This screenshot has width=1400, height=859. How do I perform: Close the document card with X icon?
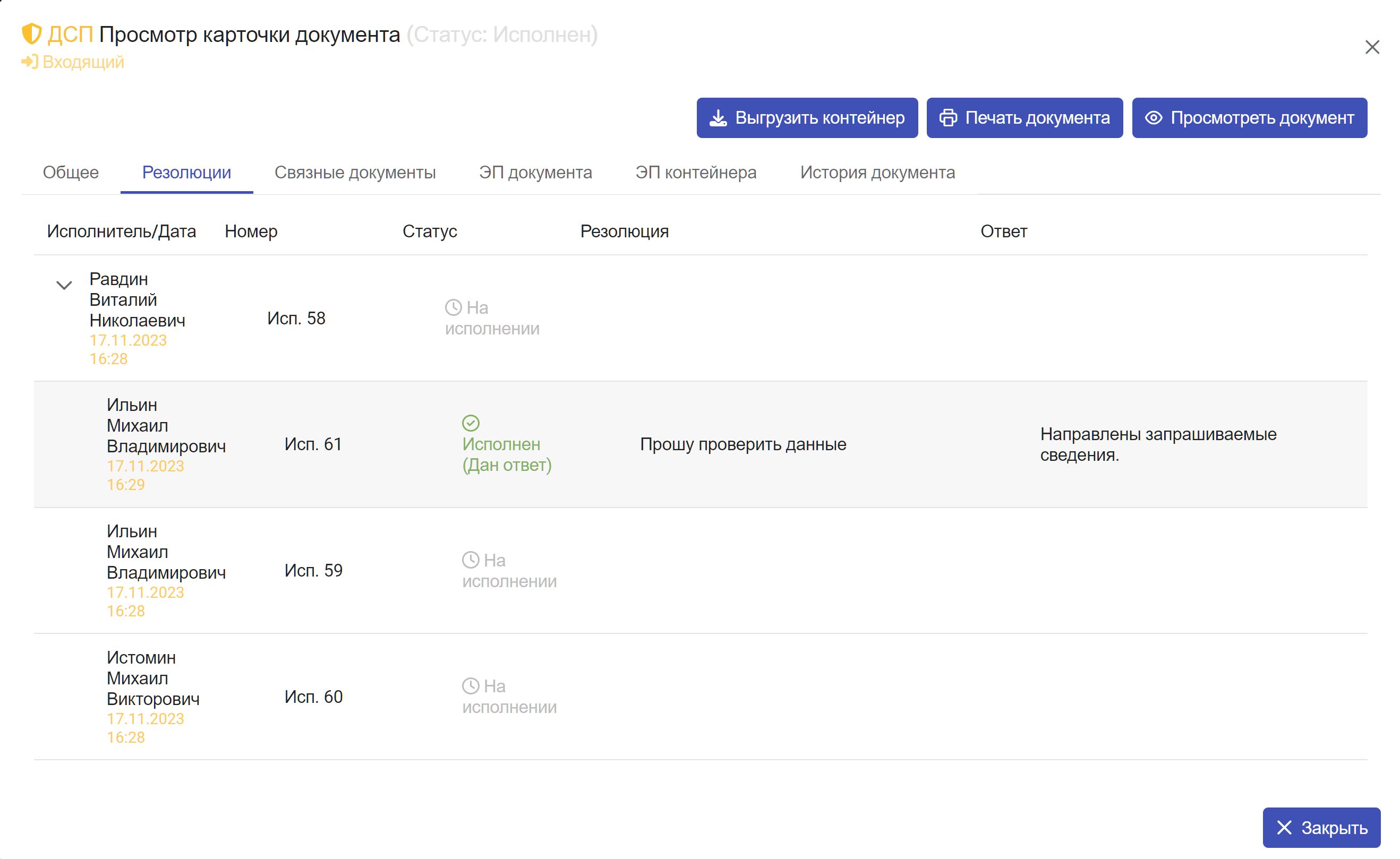[x=1372, y=47]
